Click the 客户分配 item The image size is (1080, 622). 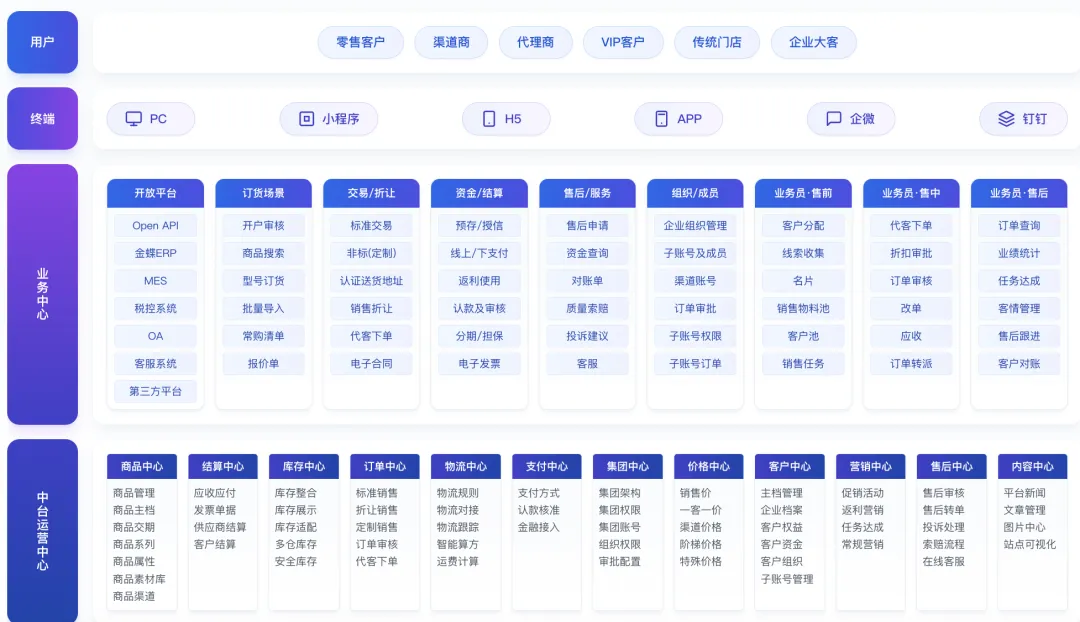tap(803, 225)
